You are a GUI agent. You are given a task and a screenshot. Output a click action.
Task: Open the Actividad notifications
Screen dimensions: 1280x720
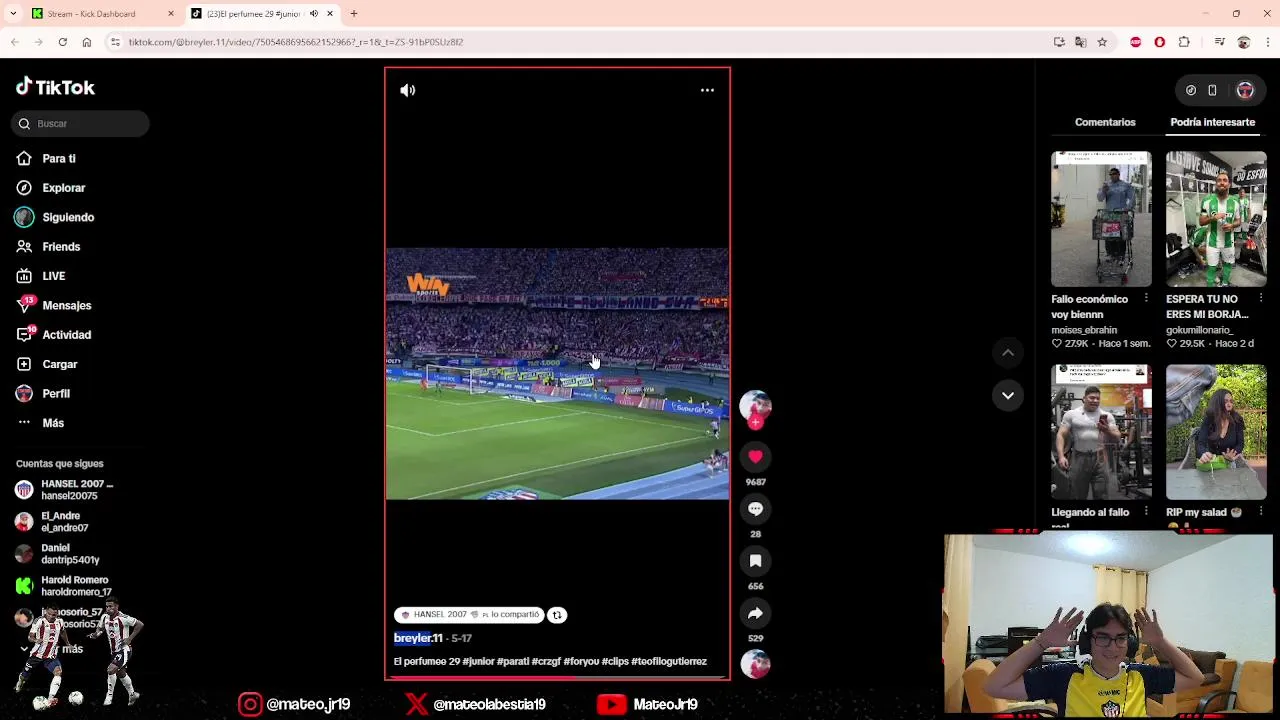click(x=54, y=334)
